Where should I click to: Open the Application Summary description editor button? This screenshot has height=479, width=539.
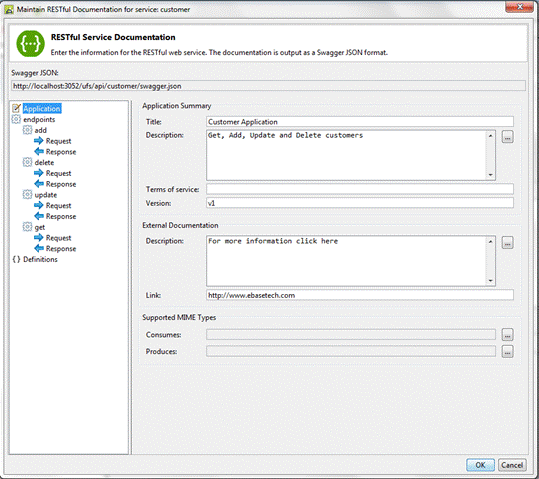507,137
